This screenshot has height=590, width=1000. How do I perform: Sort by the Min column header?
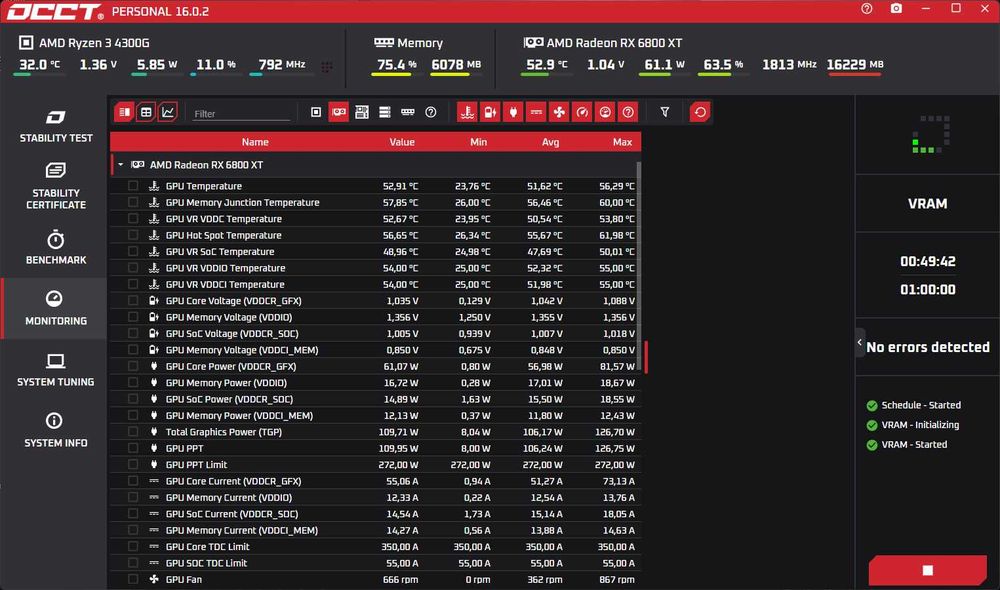pyautogui.click(x=478, y=142)
